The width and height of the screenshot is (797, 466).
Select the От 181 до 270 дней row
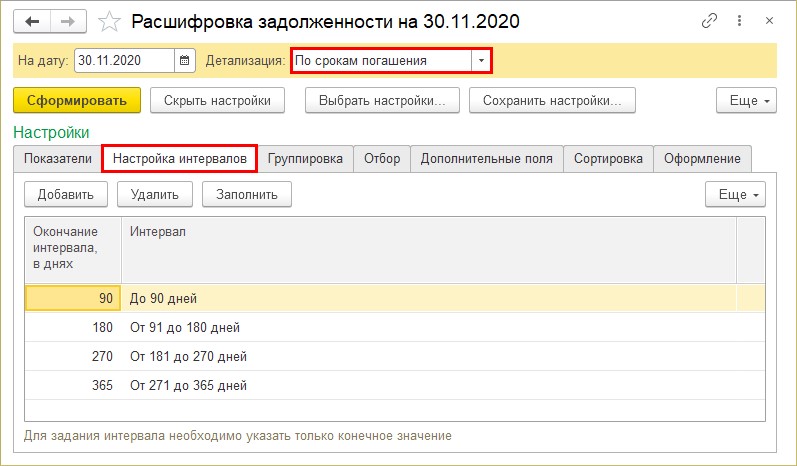(x=394, y=356)
